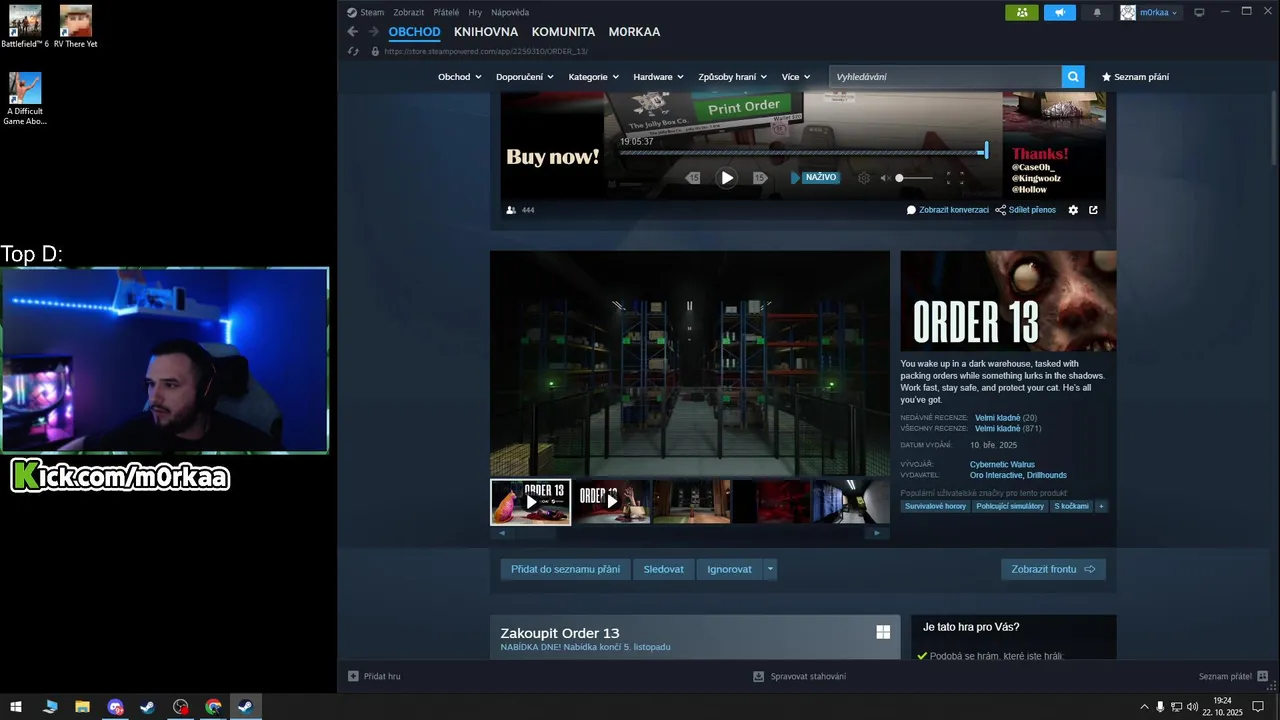Switch to the KOMUNITA tab
This screenshot has height=720, width=1280.
tap(563, 32)
